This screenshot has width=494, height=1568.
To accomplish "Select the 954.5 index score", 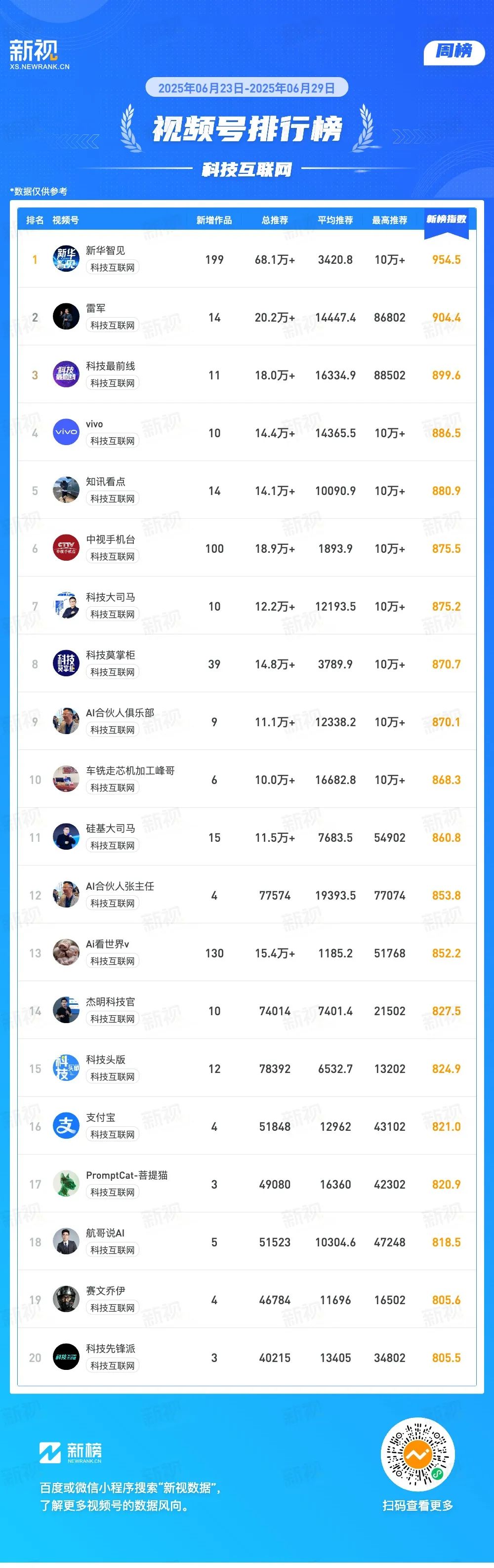I will point(446,259).
